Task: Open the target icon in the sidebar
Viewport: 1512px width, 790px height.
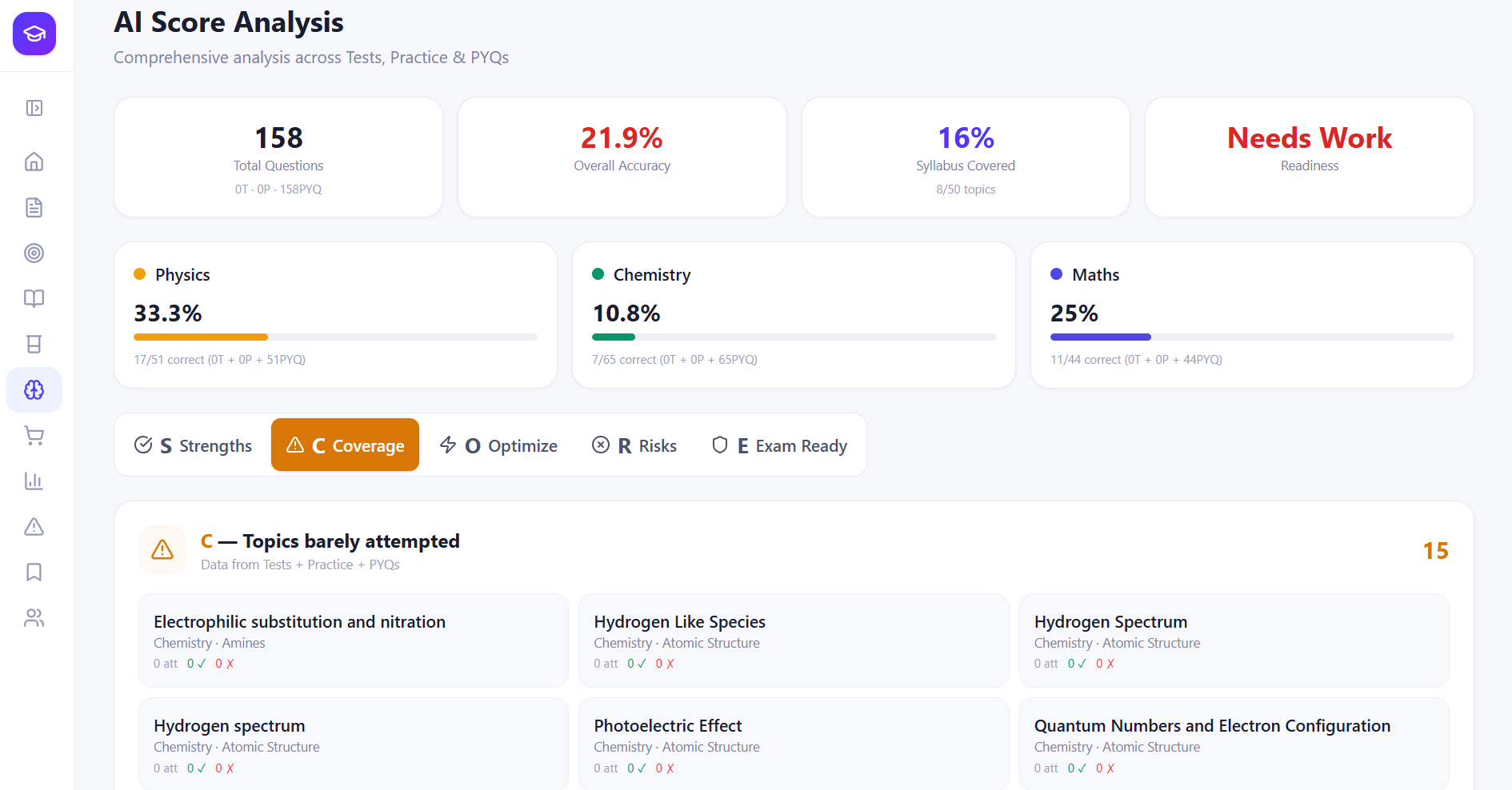Action: click(x=34, y=253)
